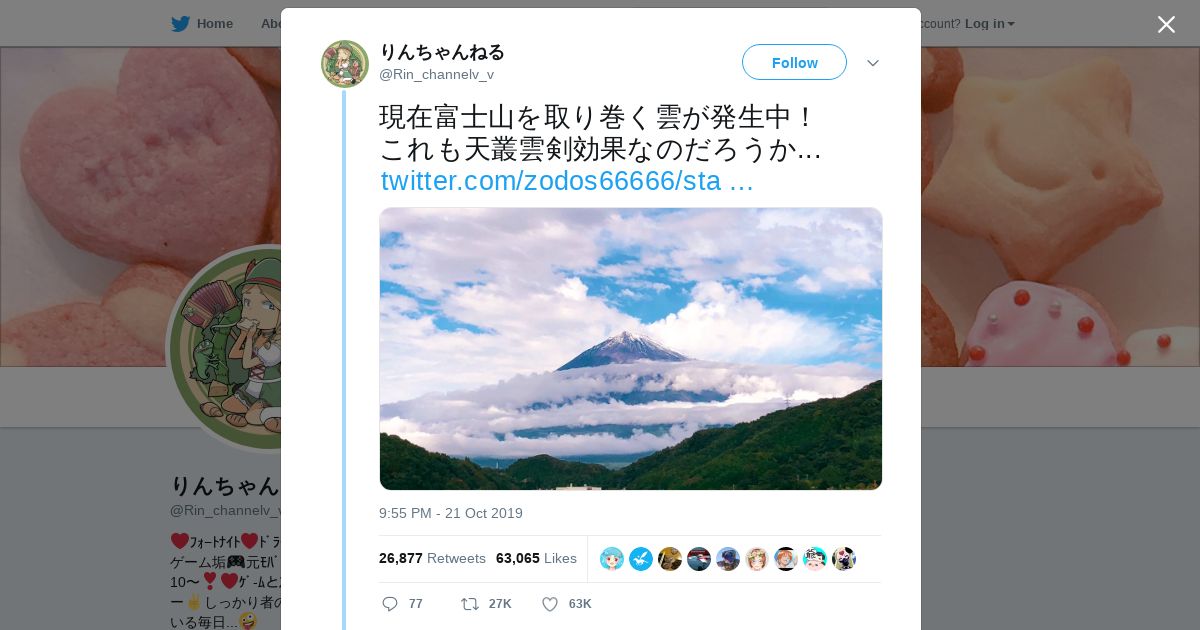Open the twitter.com/zodos66666 link

tap(567, 181)
